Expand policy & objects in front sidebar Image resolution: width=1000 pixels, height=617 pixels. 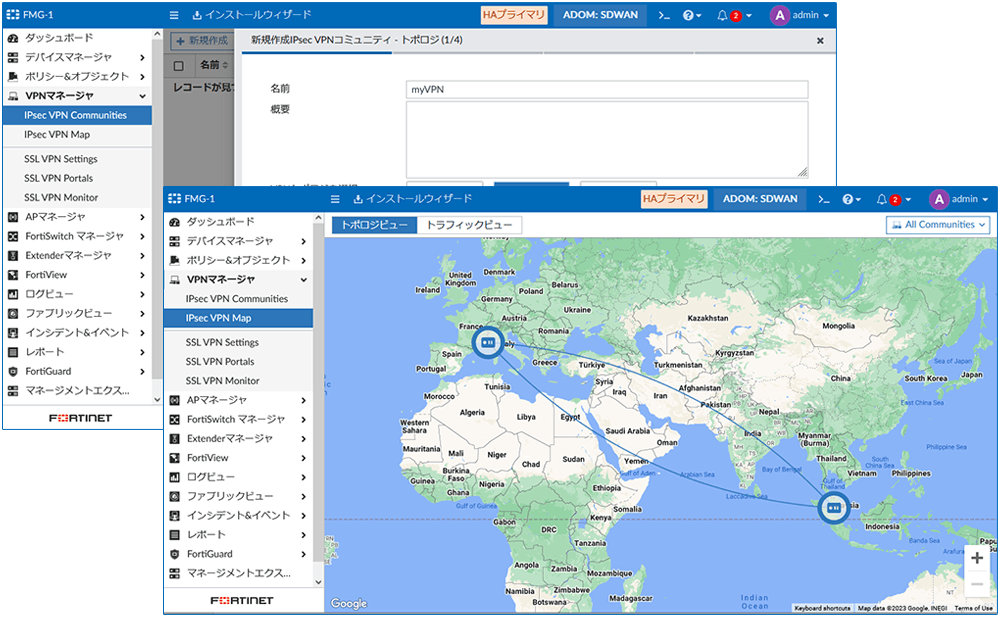[304, 260]
